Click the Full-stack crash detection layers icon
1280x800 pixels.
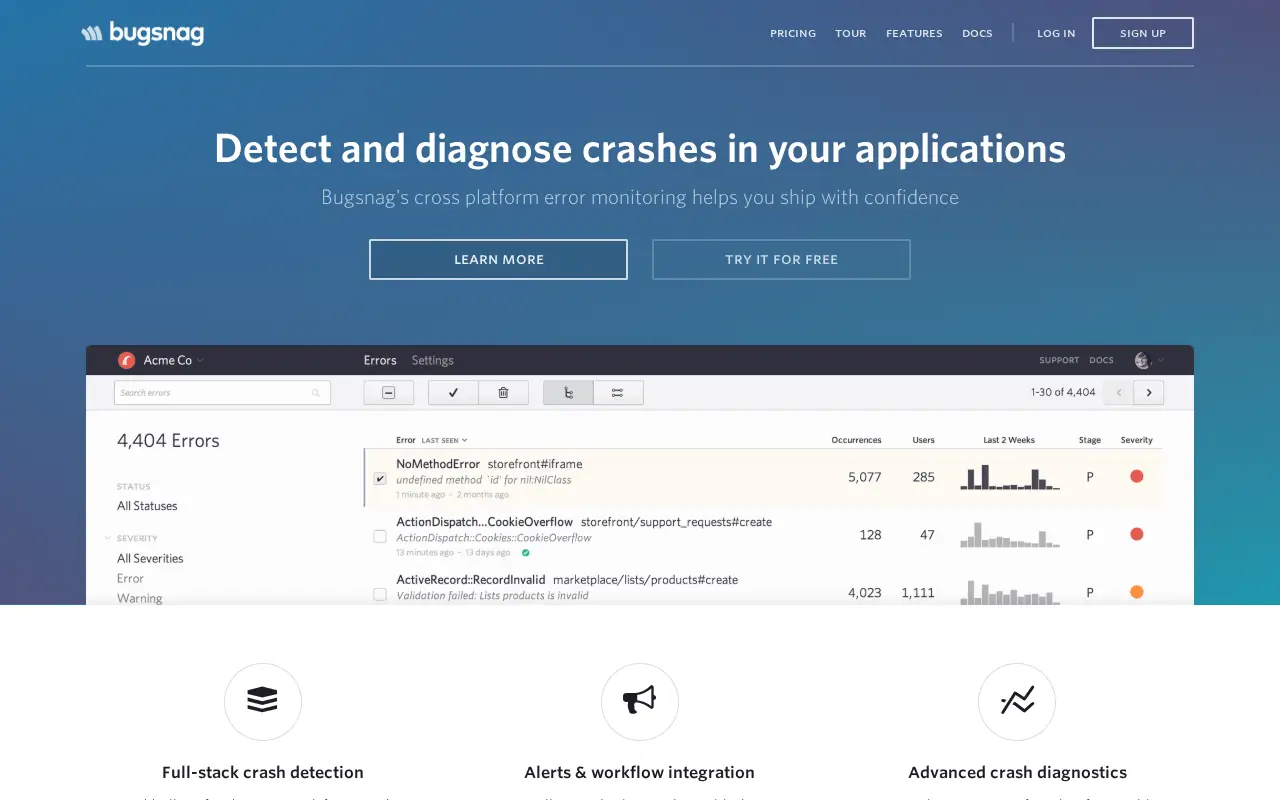(262, 701)
